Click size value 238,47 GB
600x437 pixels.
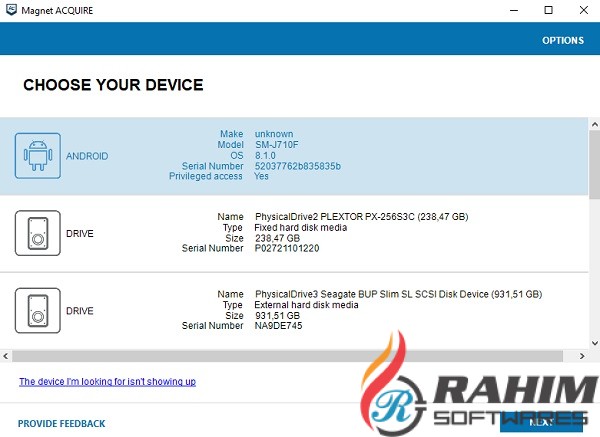(277, 238)
